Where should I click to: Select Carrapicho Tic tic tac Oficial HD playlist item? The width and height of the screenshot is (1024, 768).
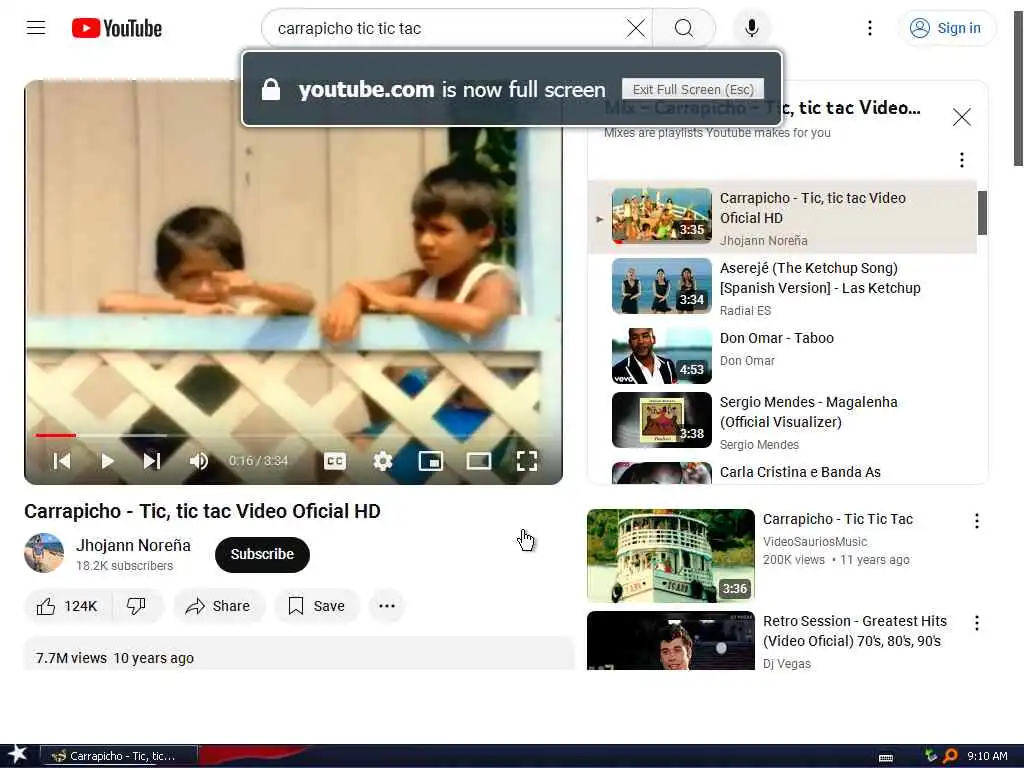[x=782, y=217]
